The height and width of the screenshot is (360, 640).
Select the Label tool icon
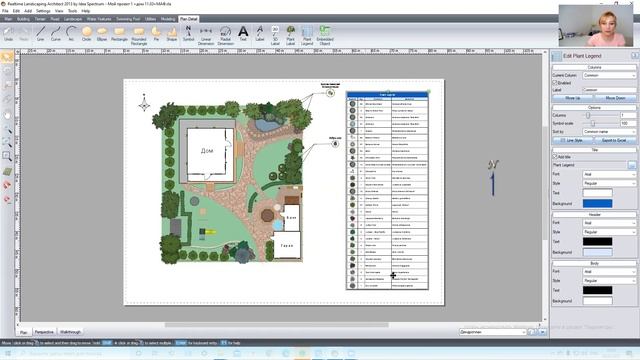(x=260, y=33)
